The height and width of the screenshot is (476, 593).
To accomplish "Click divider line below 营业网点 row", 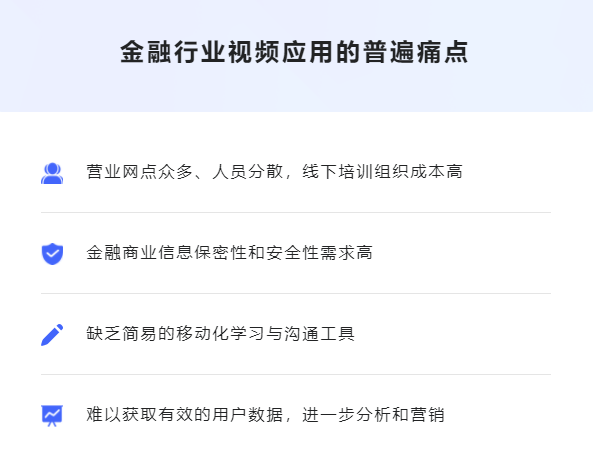I will click(296, 212).
